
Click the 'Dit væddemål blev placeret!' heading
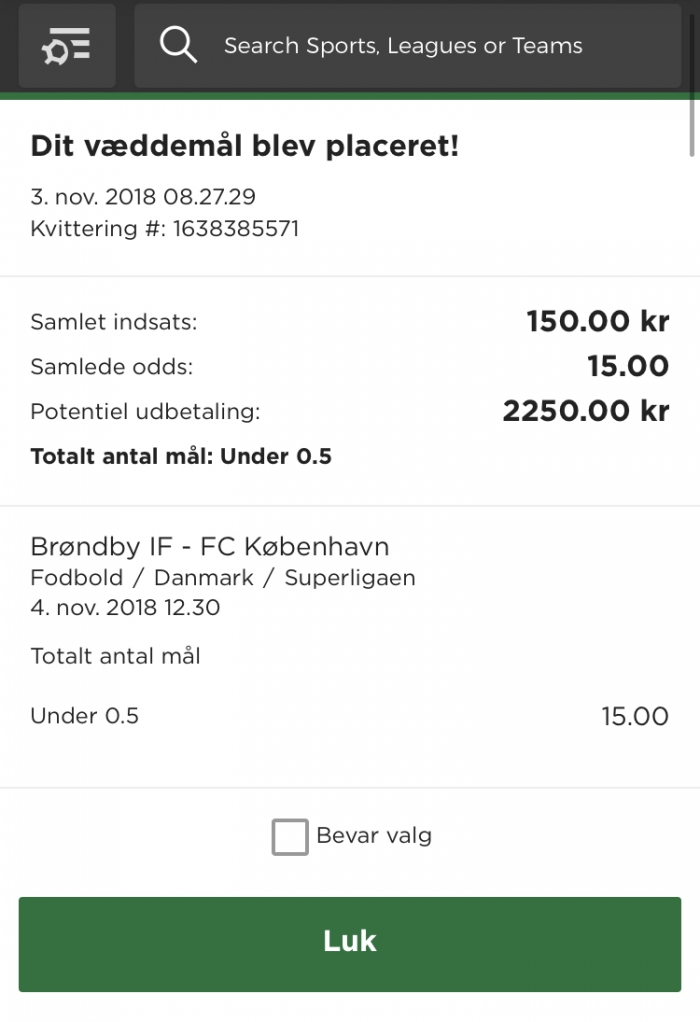[245, 146]
